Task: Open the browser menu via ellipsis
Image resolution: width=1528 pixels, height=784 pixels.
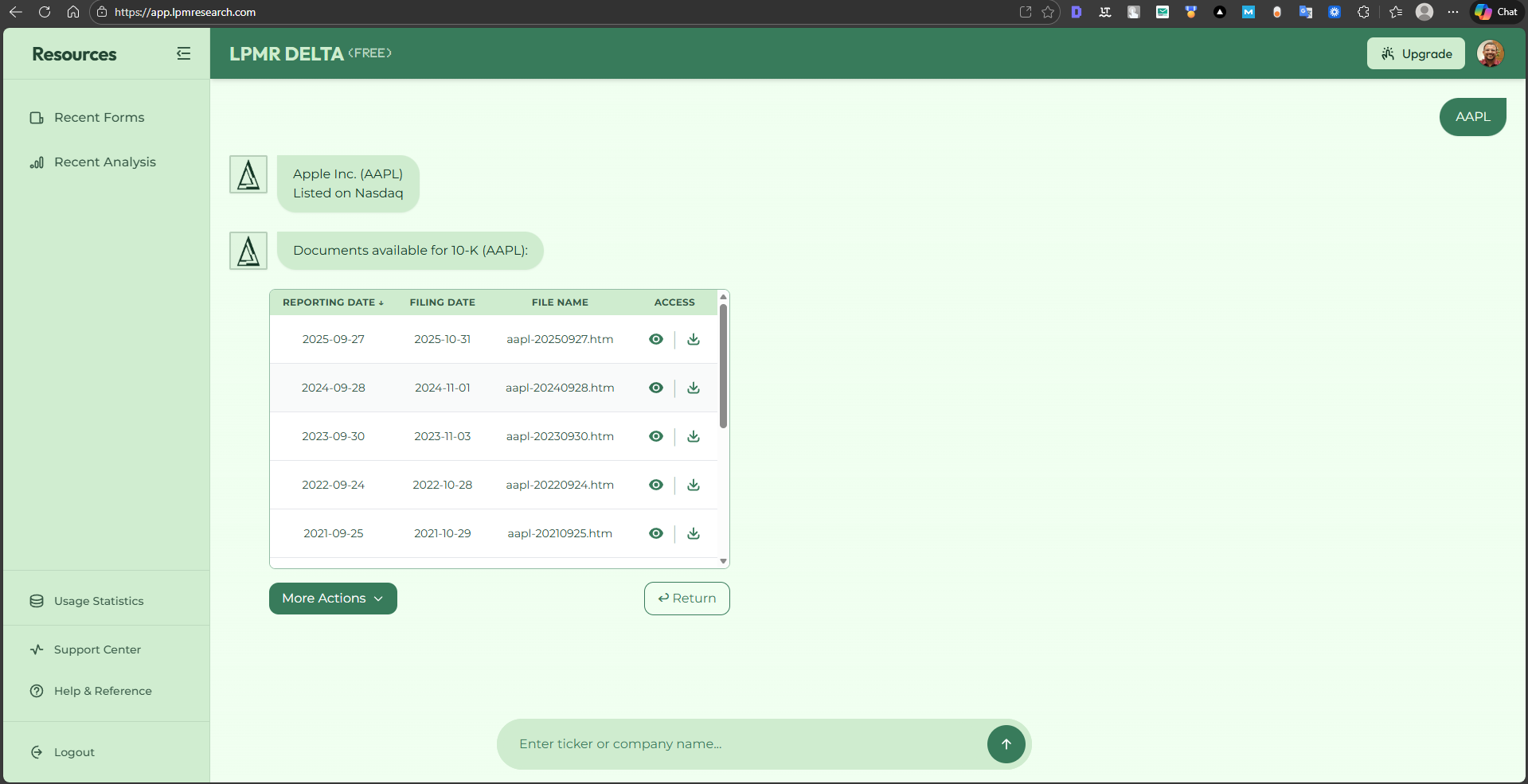Action: pyautogui.click(x=1454, y=12)
